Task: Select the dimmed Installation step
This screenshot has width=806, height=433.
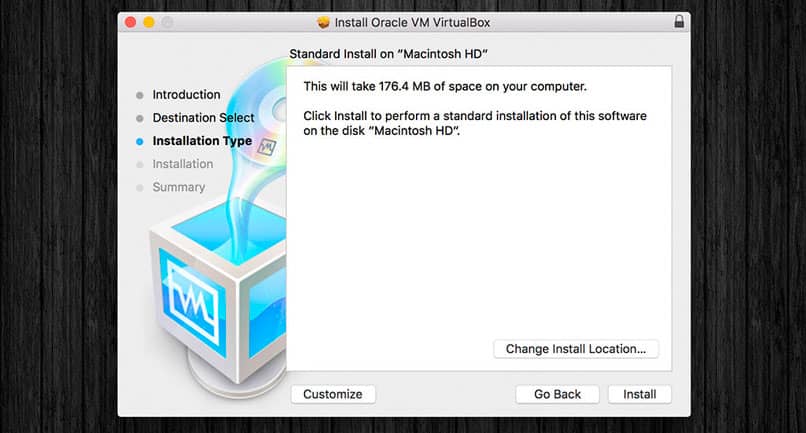Action: click(182, 164)
